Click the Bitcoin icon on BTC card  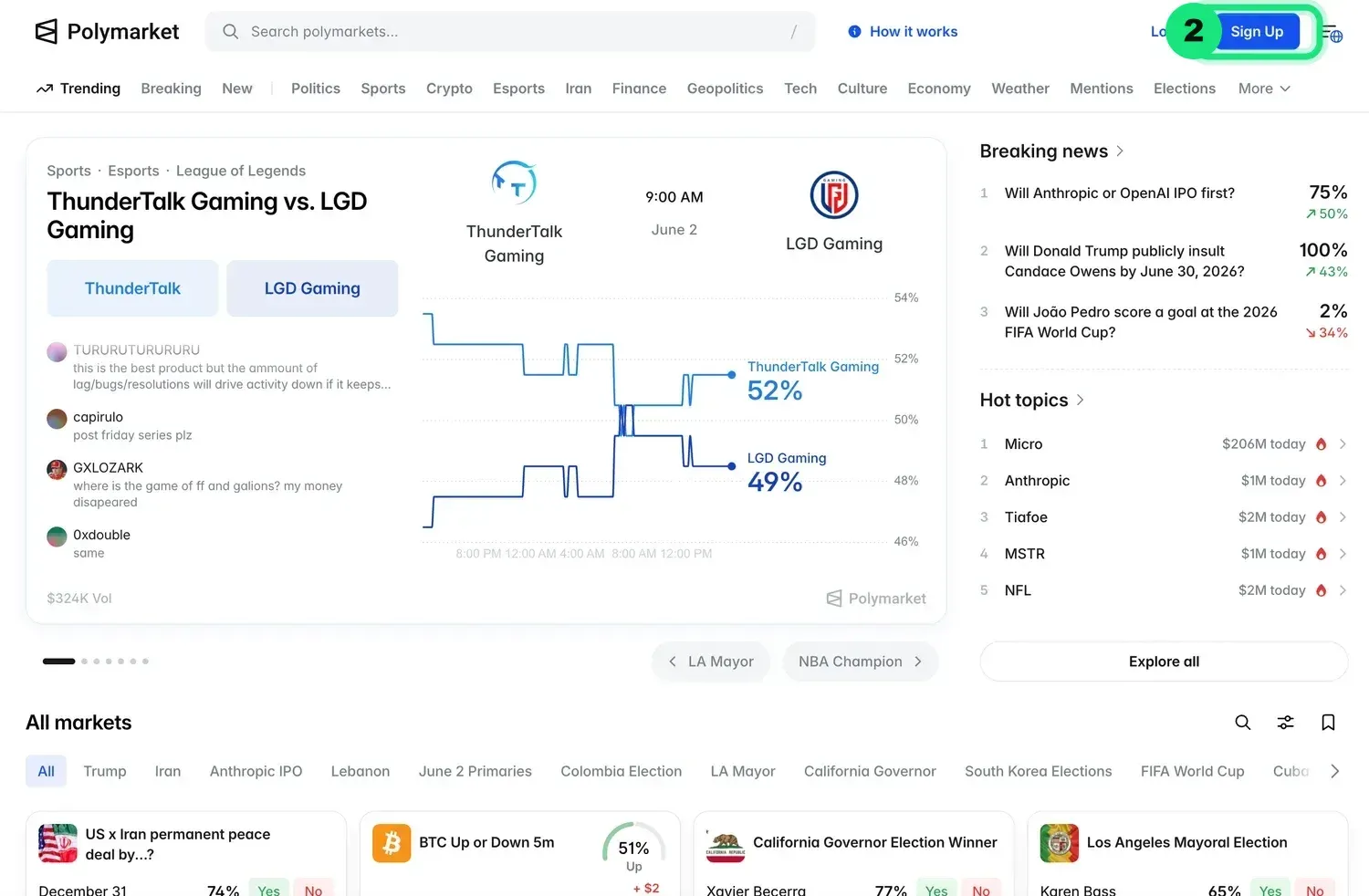392,843
